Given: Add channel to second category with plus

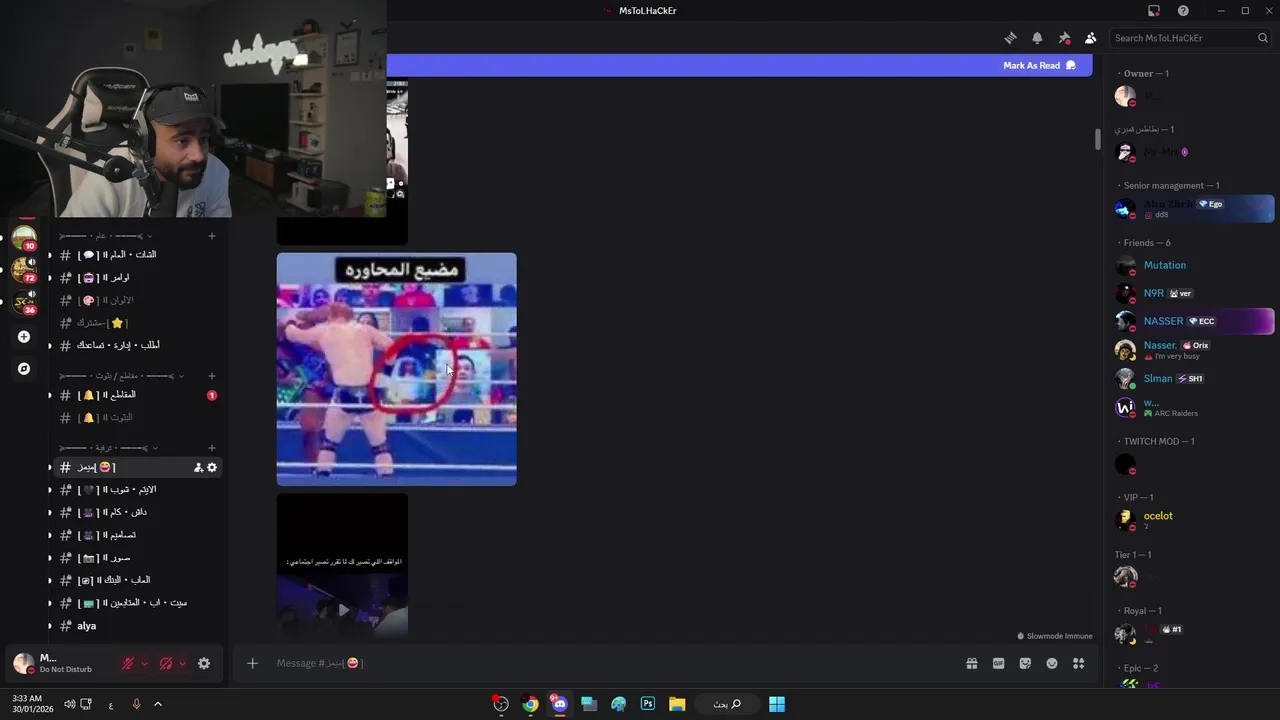Looking at the screenshot, I should coord(212,376).
